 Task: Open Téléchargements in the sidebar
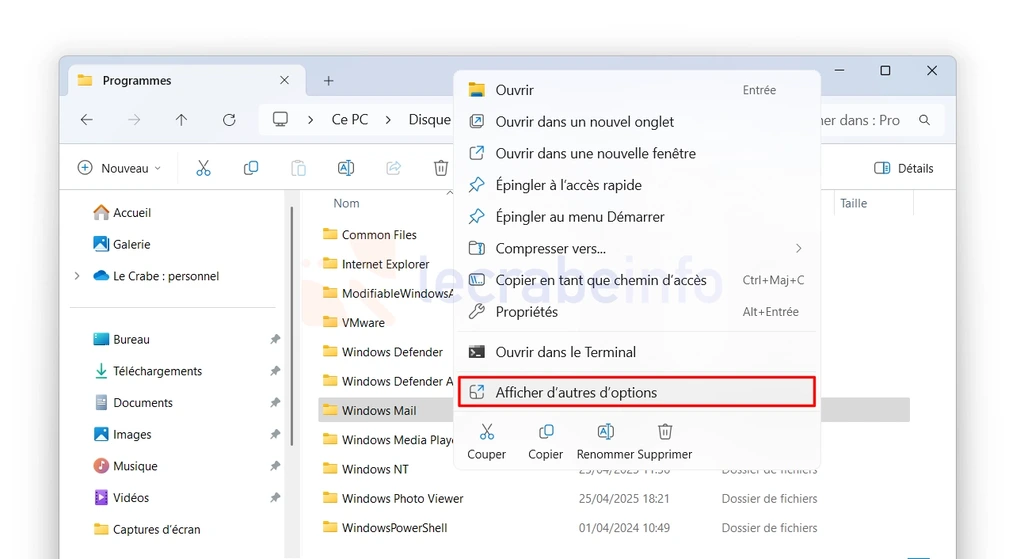(x=148, y=371)
